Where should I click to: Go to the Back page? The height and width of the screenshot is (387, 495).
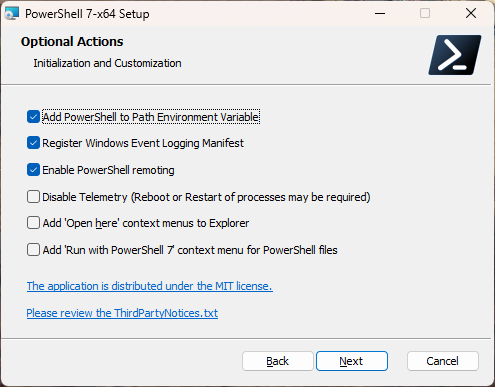[278, 361]
